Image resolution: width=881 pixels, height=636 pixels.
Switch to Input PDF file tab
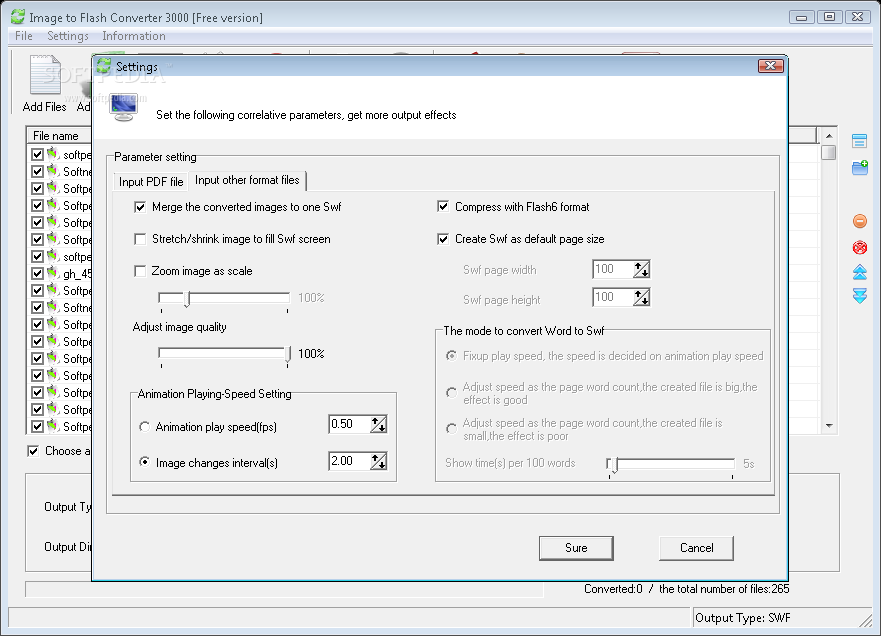[151, 181]
